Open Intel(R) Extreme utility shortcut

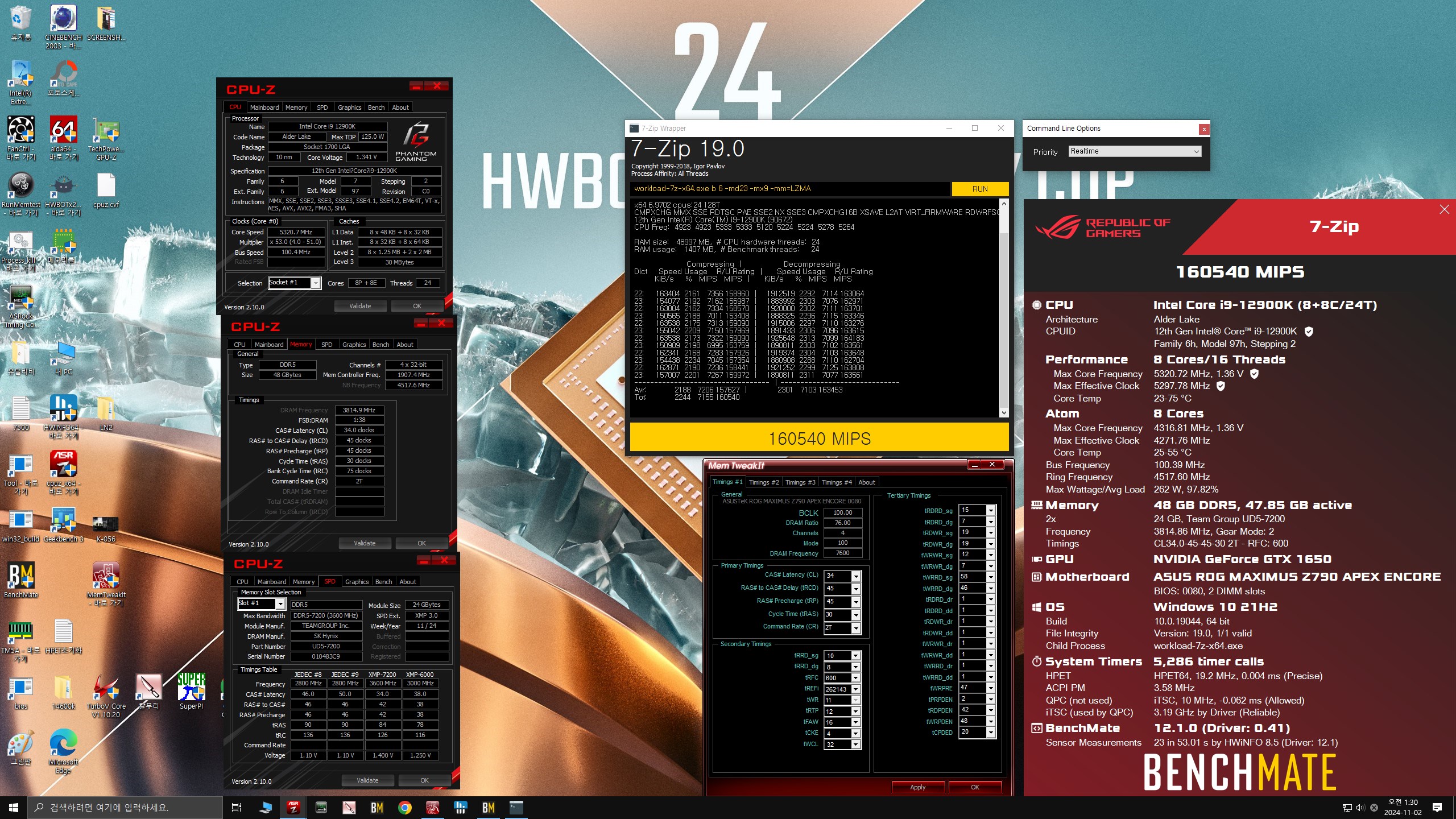pos(20,82)
